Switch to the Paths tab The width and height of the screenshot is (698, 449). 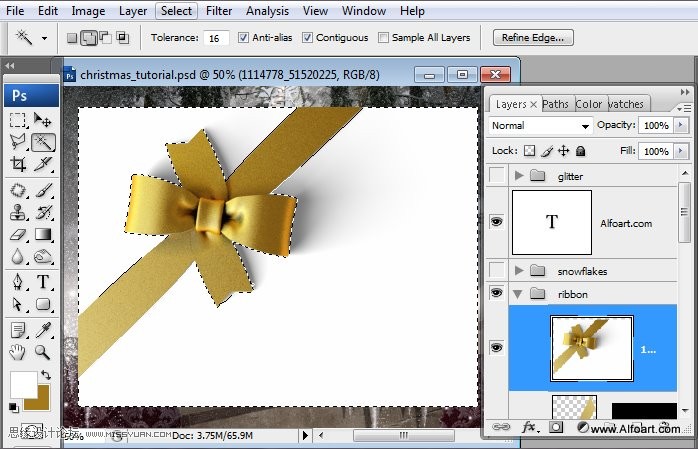(x=555, y=104)
